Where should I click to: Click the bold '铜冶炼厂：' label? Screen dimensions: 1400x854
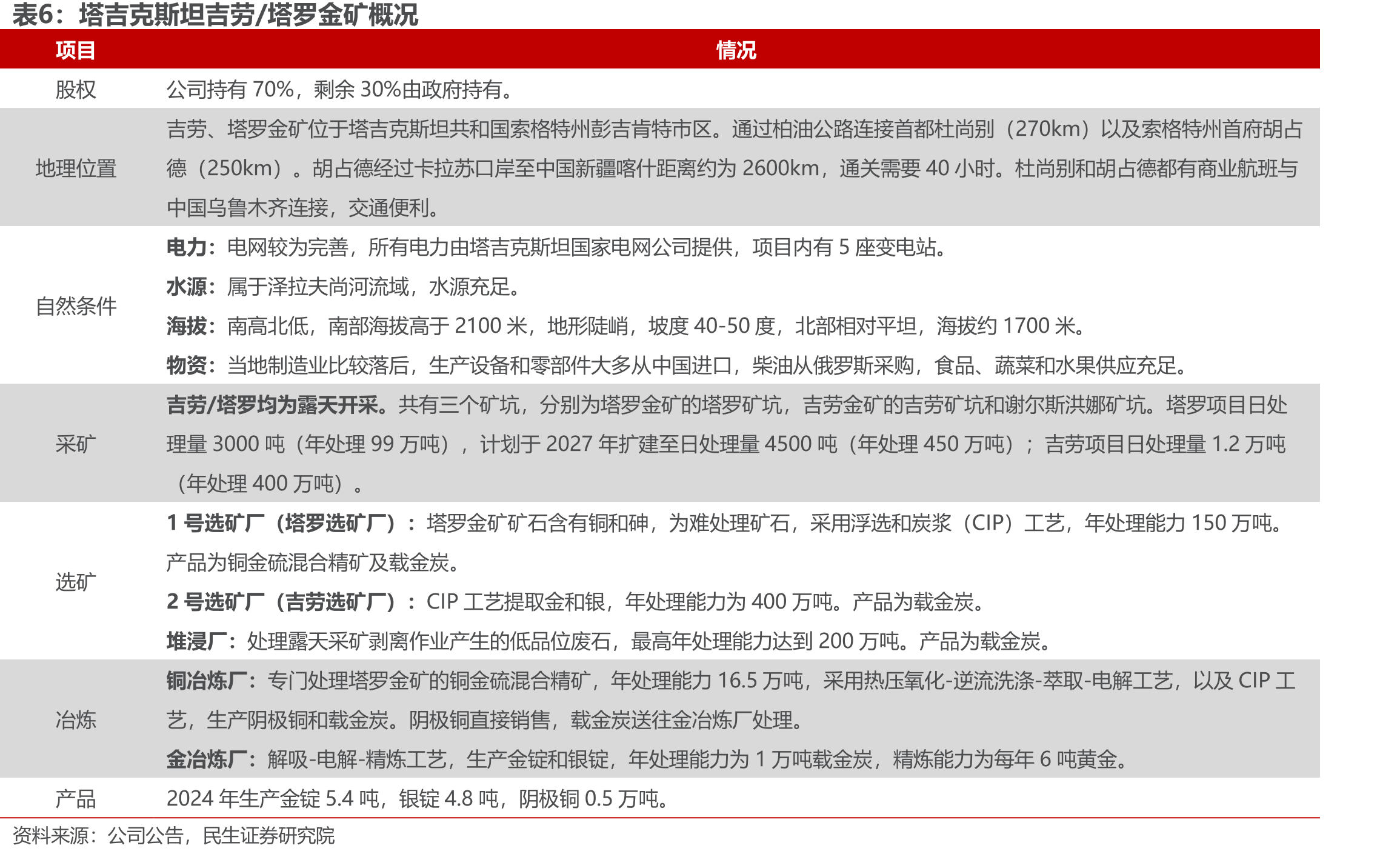pyautogui.click(x=212, y=681)
